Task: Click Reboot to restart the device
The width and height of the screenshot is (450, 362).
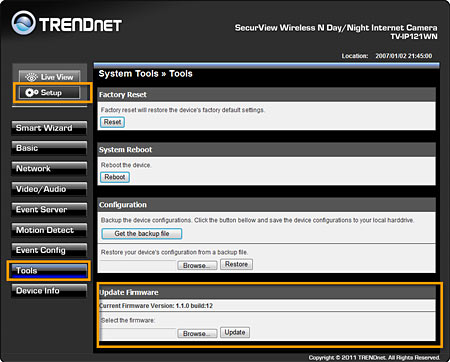Action: pyautogui.click(x=115, y=177)
